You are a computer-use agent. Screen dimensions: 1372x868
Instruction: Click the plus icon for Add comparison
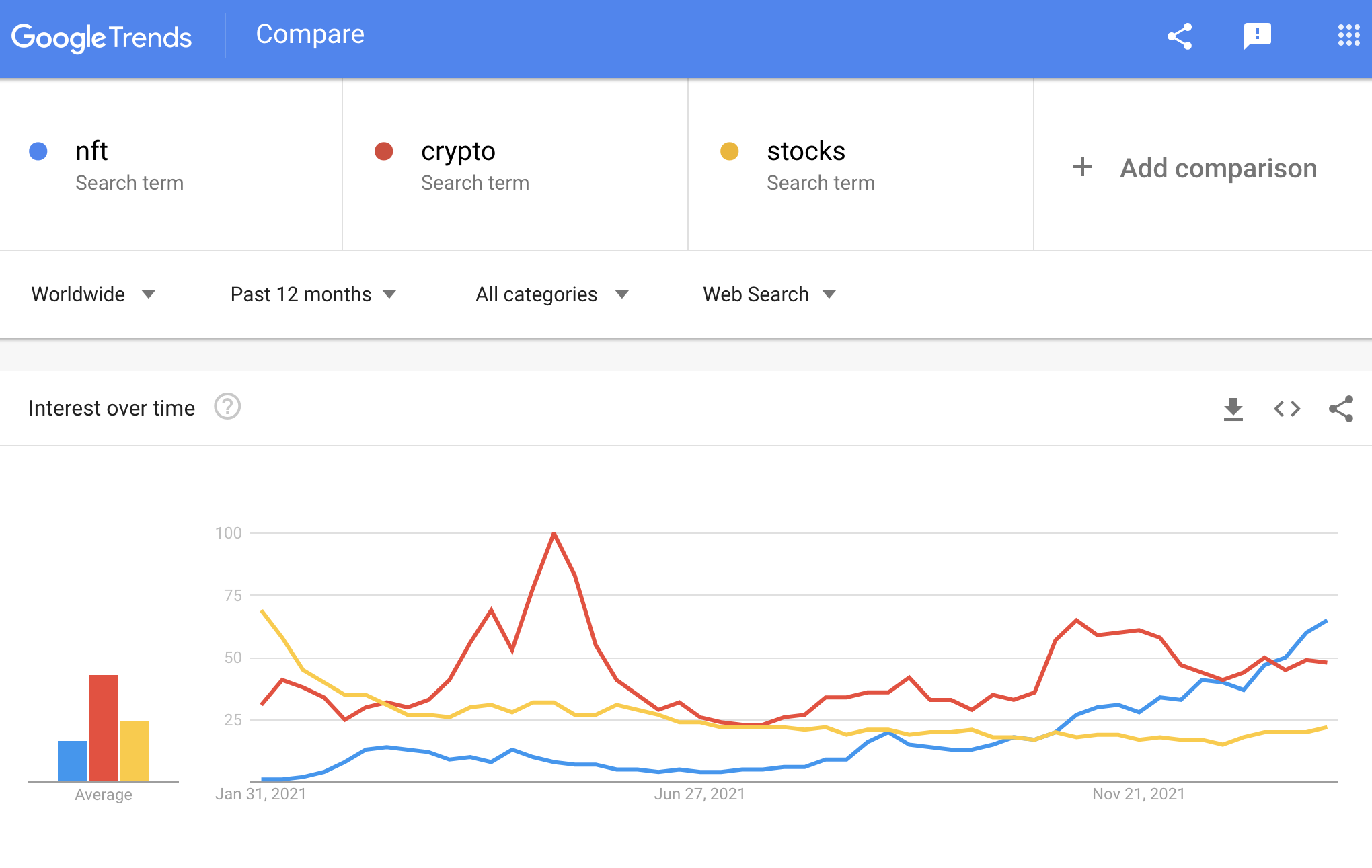click(1083, 167)
